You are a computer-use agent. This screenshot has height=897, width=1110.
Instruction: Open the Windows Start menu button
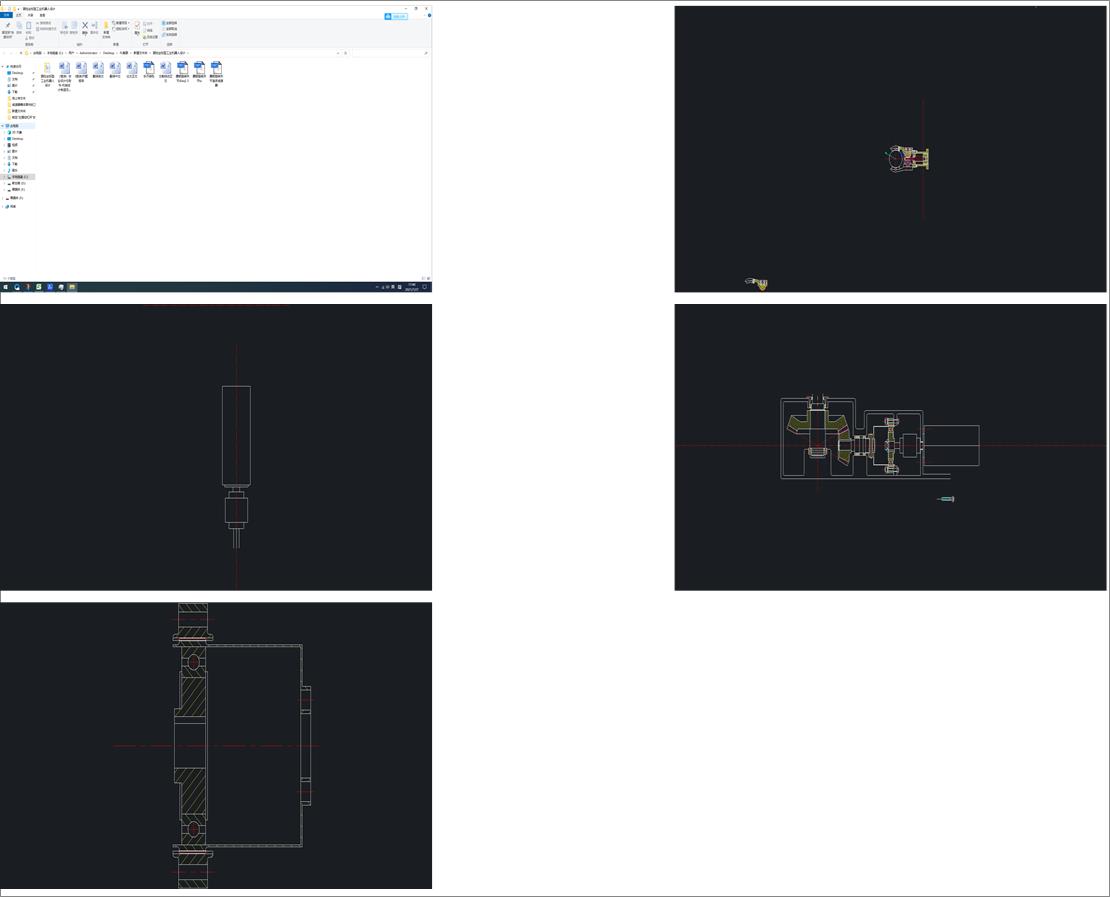click(5, 287)
